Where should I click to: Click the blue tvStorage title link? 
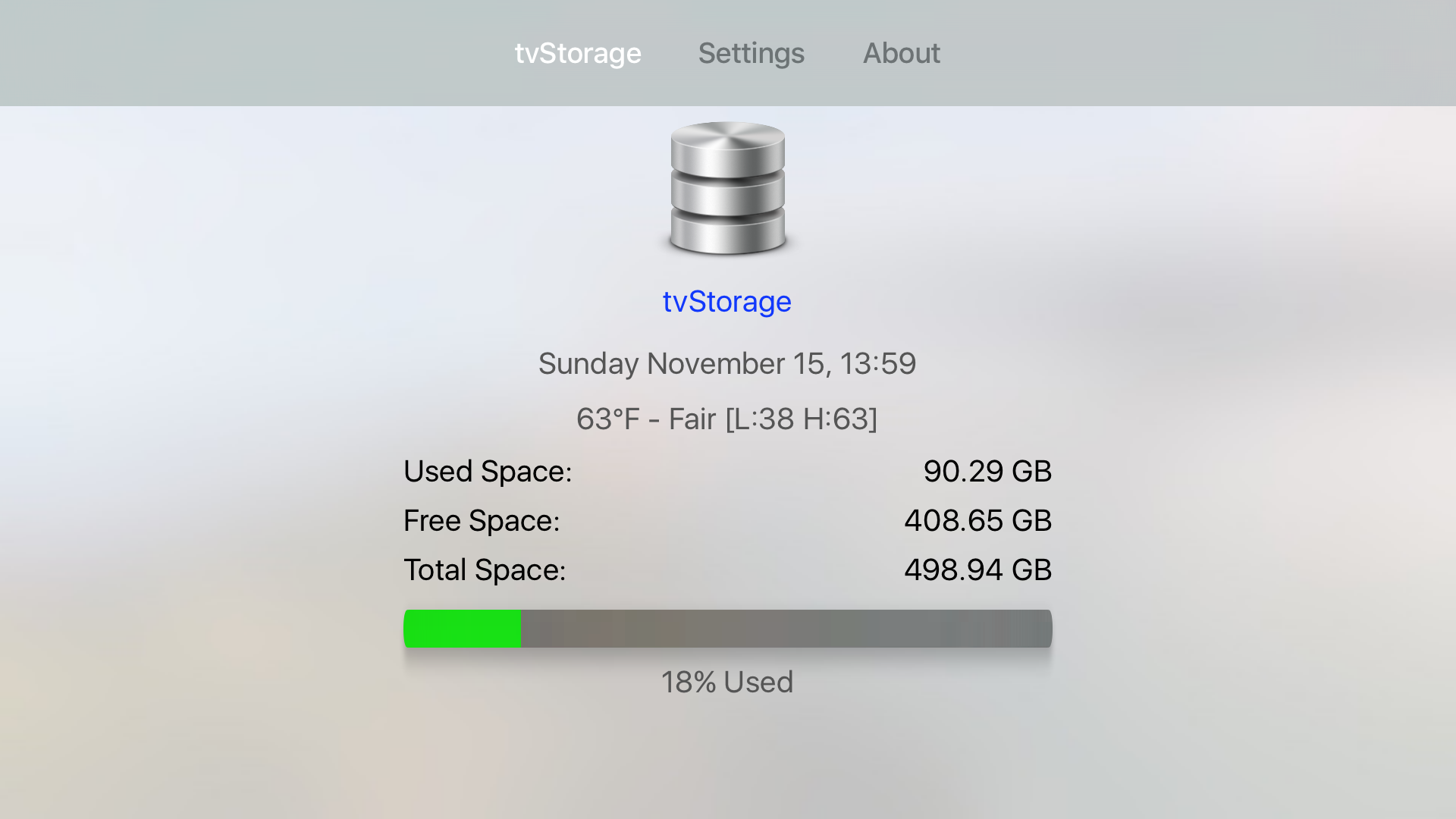(726, 302)
